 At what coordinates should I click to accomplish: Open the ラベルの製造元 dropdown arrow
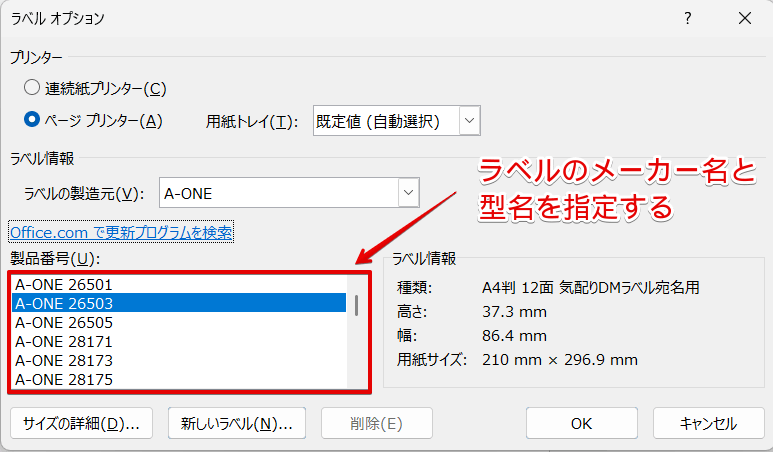(x=408, y=192)
